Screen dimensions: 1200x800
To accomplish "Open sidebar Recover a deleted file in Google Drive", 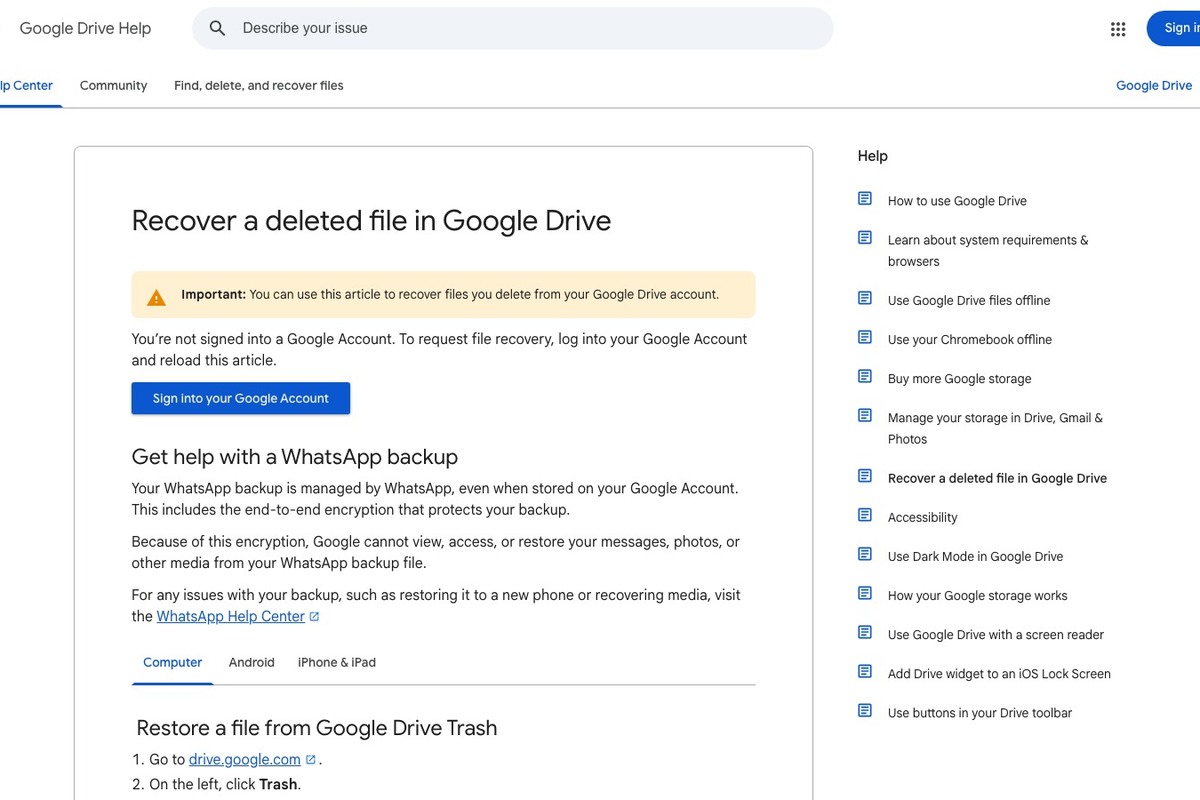I will [997, 478].
